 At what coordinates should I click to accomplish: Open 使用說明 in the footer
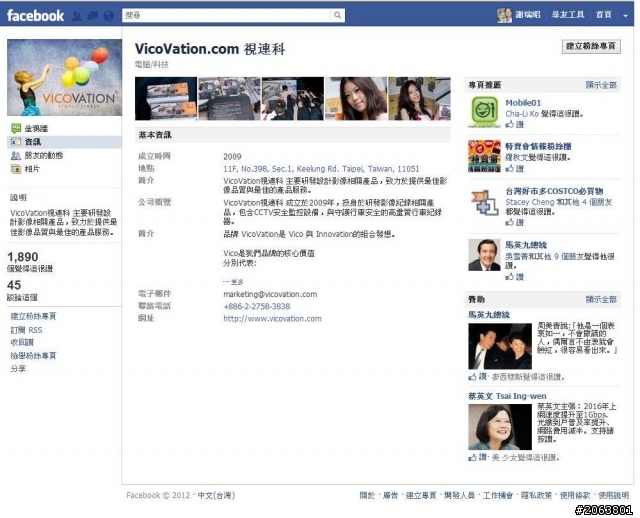613,495
